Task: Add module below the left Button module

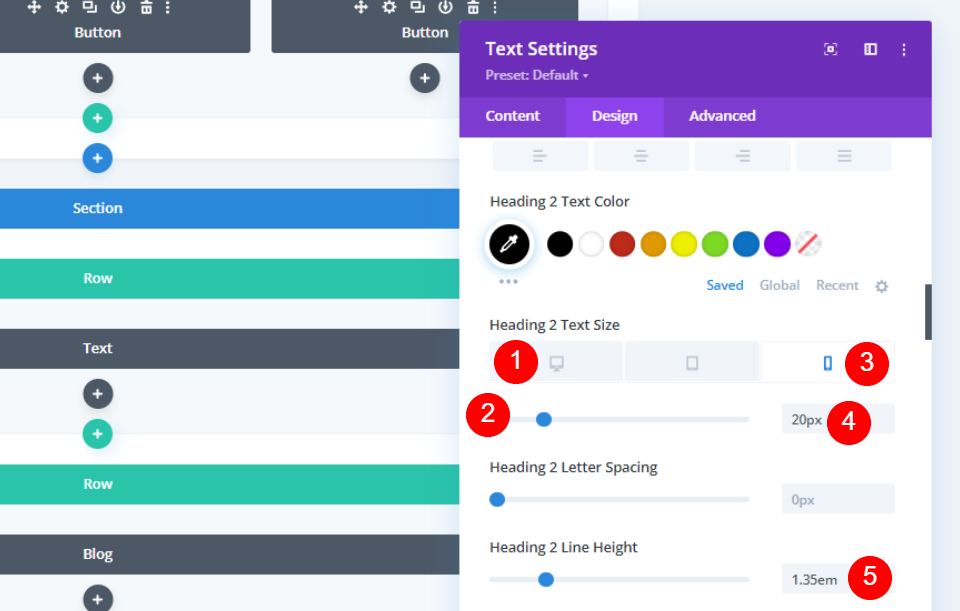Action: point(98,78)
